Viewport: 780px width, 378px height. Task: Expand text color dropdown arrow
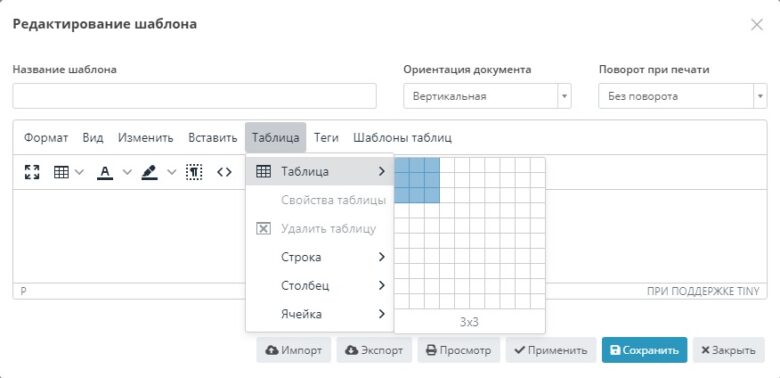[x=127, y=172]
